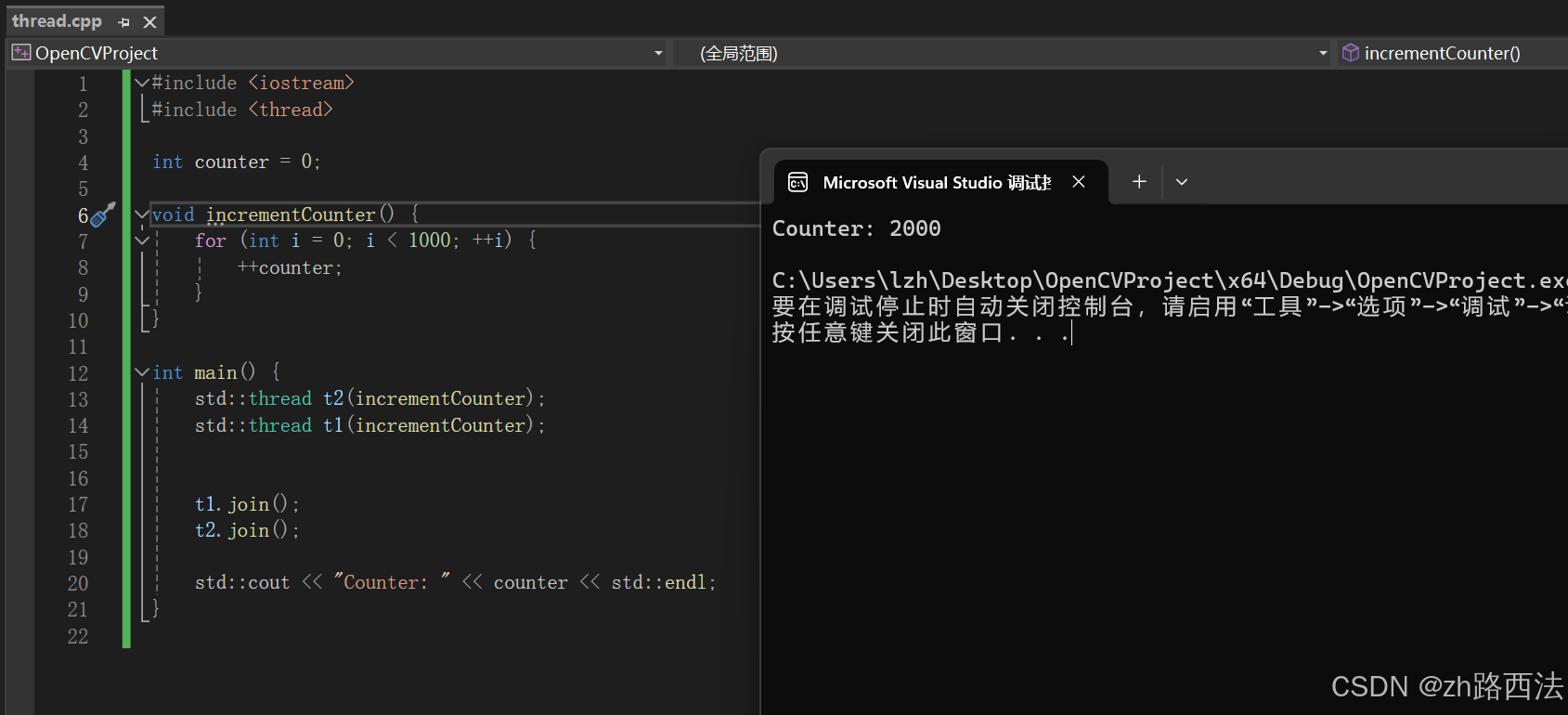Open the OpenCVProject project dropdown
The height and width of the screenshot is (715, 1568).
pyautogui.click(x=658, y=53)
